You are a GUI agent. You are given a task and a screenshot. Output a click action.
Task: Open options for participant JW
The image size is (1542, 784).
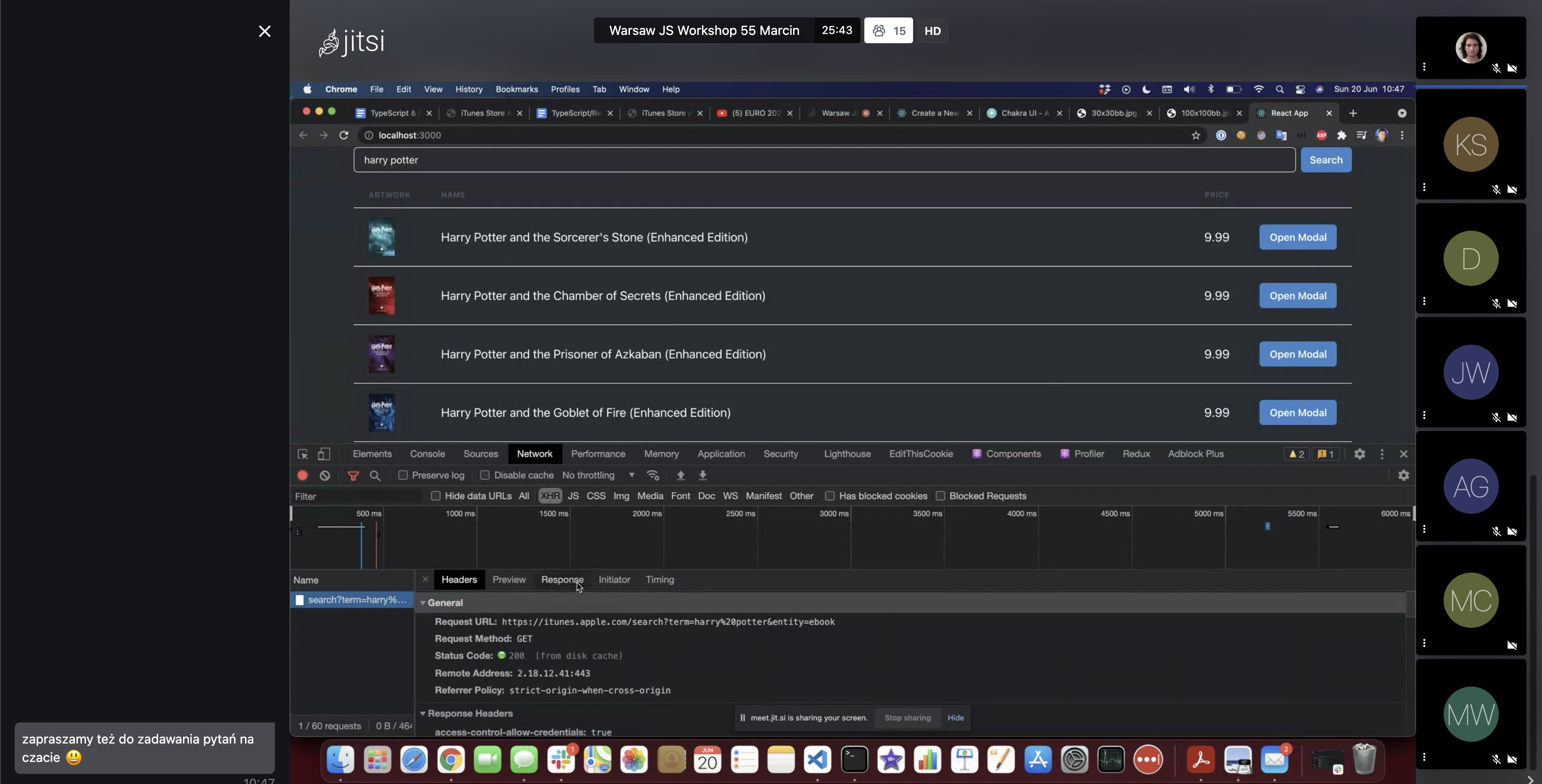pos(1425,415)
